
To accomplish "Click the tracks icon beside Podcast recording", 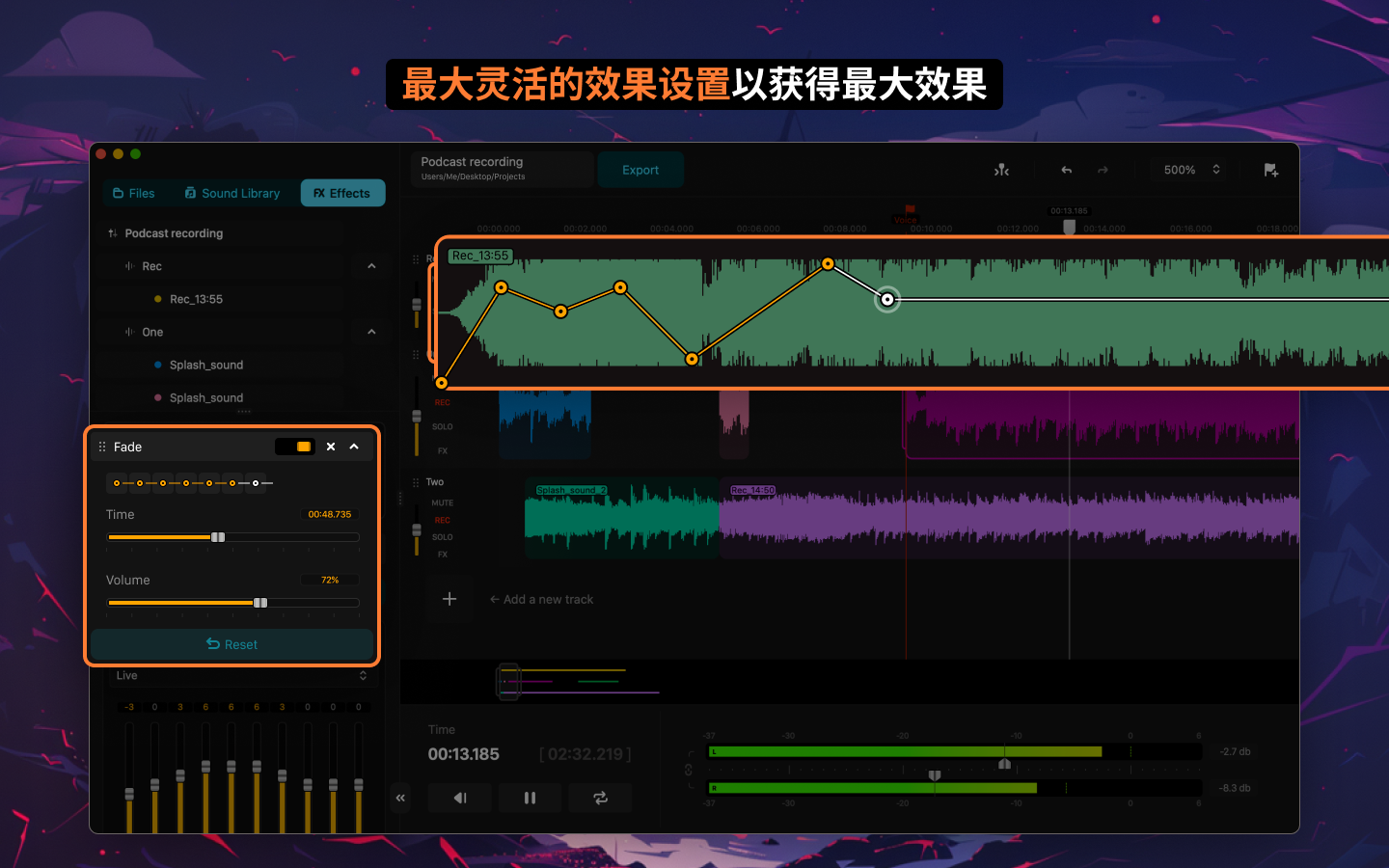I will click(113, 233).
